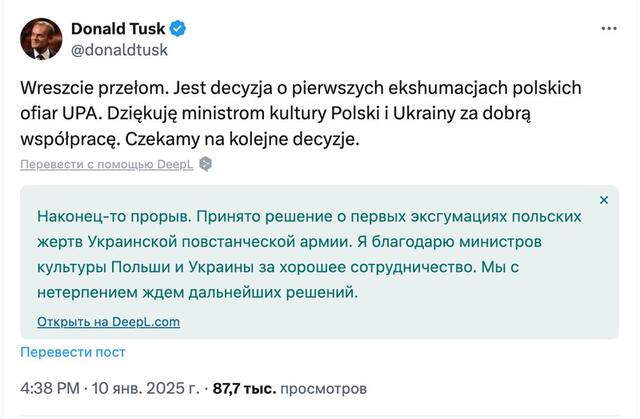This screenshot has height=419, width=640.
Task: Close the DeepL translation box
Action: 603,200
